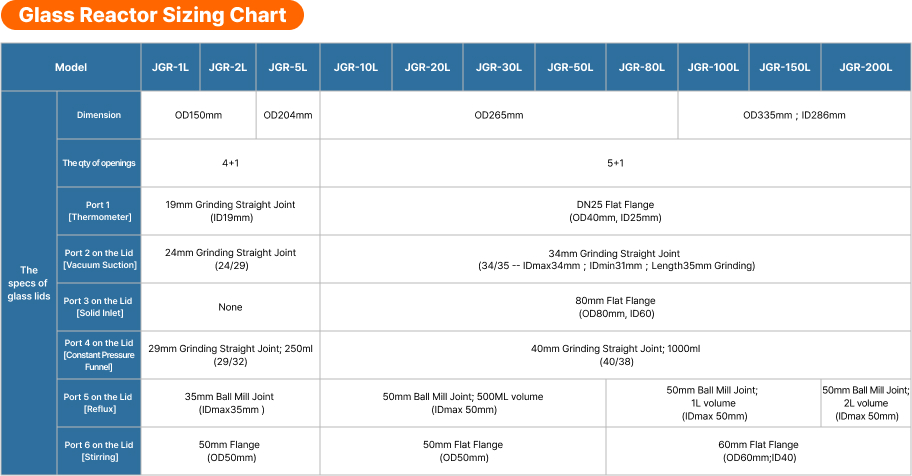
Task: Click the 60mm Flat Flange cell
Action: pyautogui.click(x=758, y=451)
